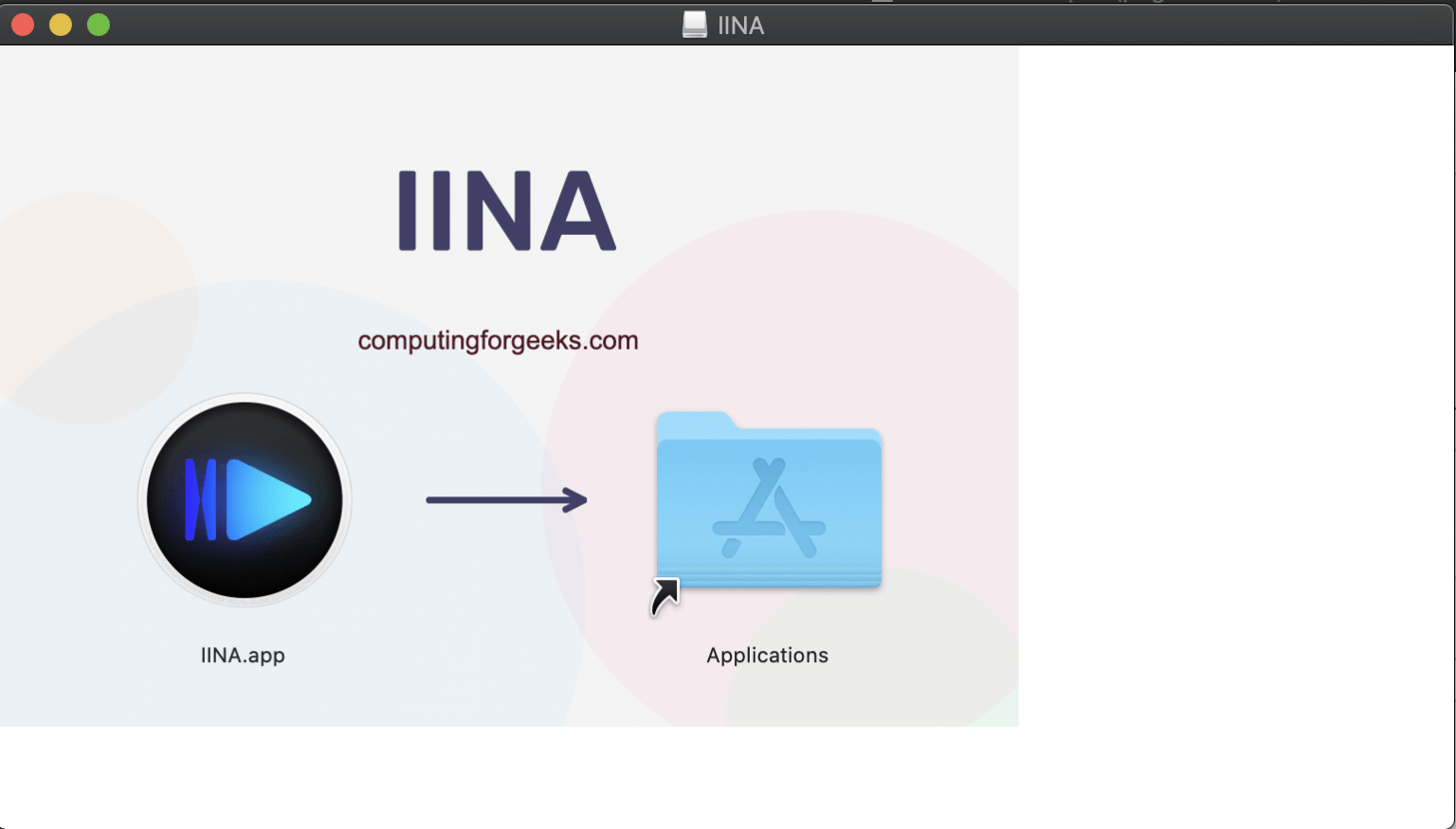Click the green zoom traffic light button

98,25
